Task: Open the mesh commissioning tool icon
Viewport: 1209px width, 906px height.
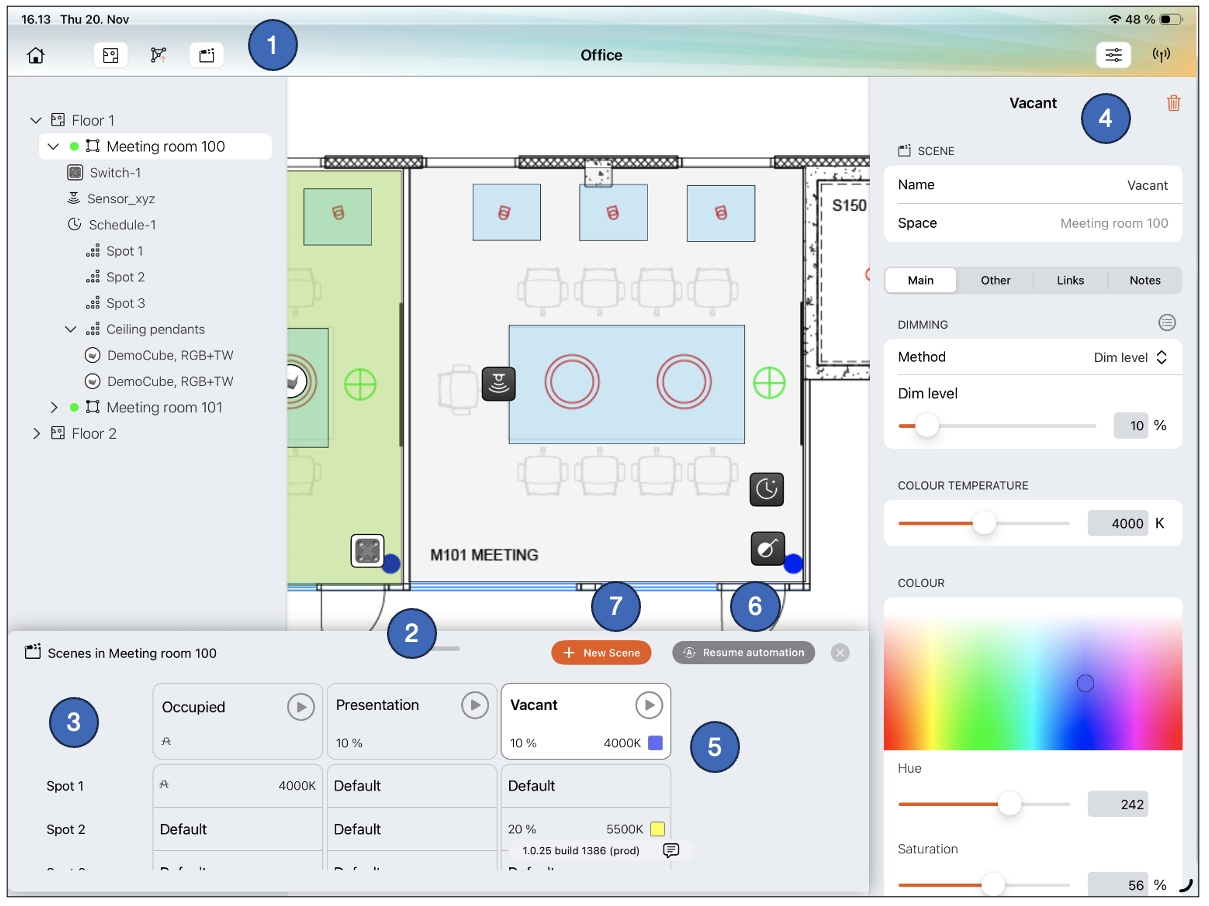Action: [x=158, y=55]
